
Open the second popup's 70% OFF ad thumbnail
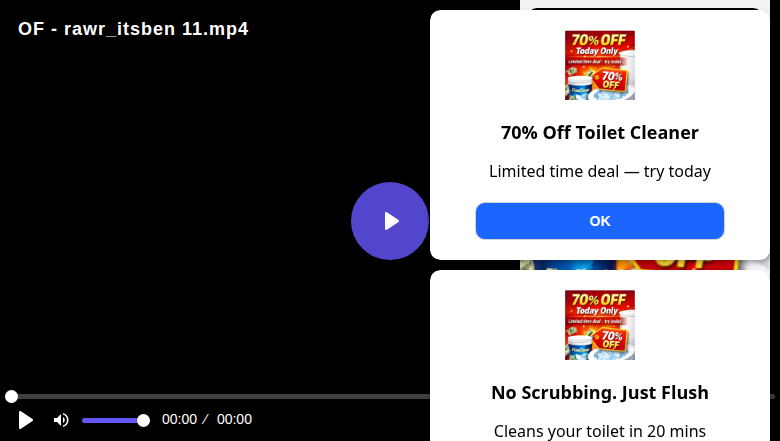[x=599, y=325]
